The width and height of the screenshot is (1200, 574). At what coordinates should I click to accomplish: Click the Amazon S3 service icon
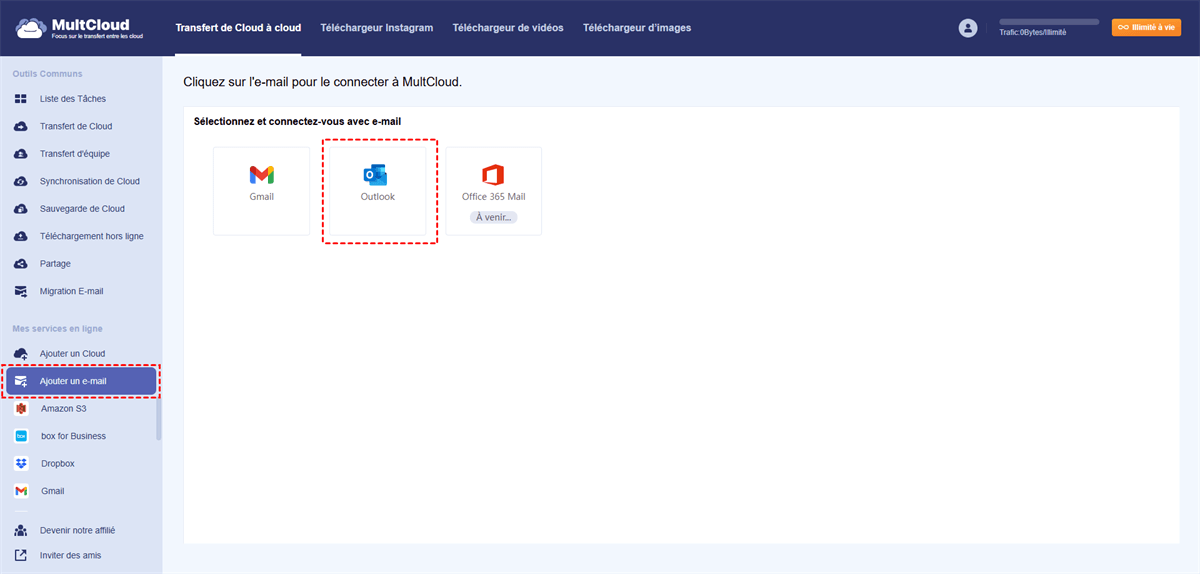[21, 409]
